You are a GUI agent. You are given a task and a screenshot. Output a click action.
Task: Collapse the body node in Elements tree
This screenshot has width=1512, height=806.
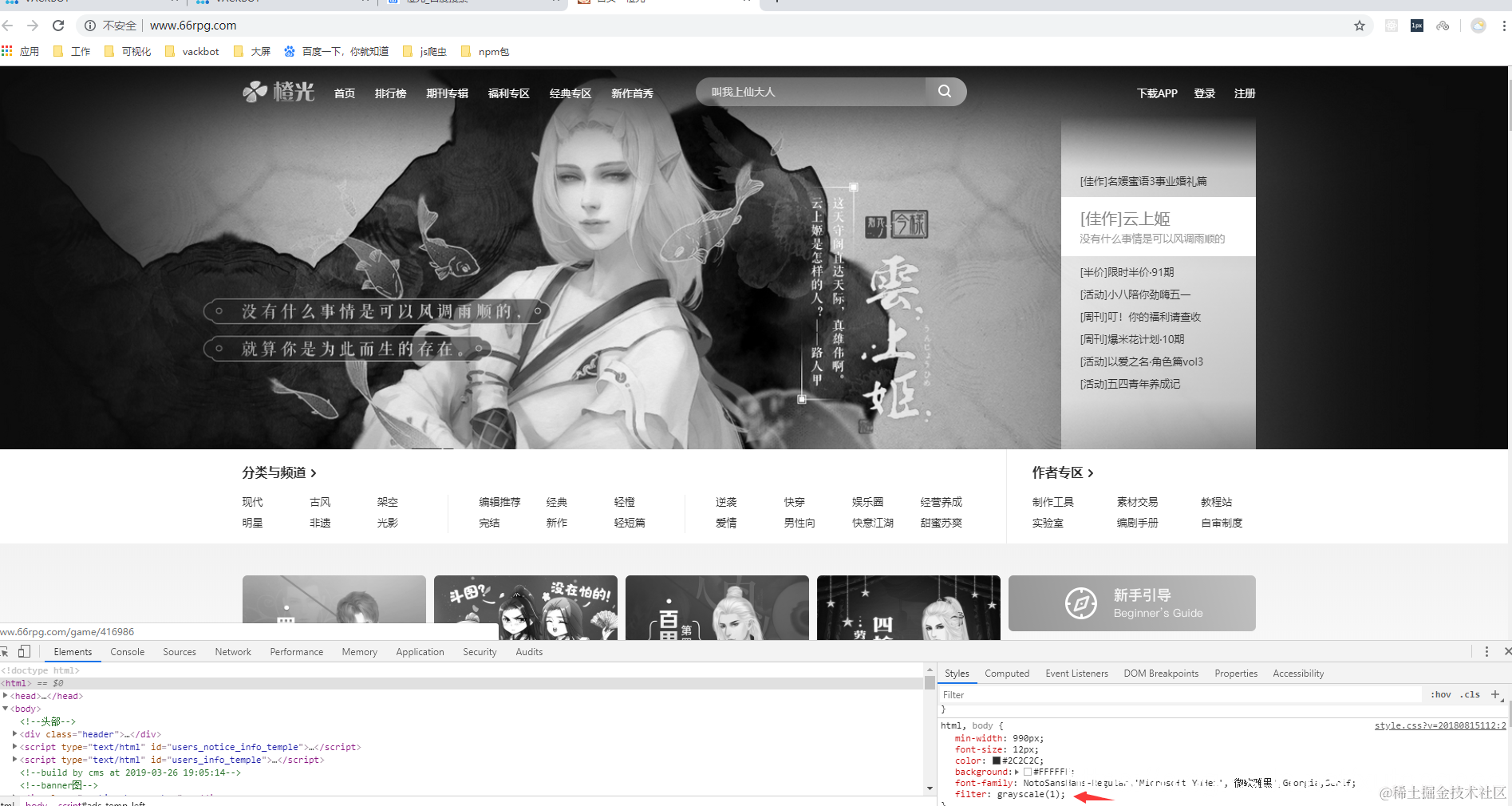6,709
